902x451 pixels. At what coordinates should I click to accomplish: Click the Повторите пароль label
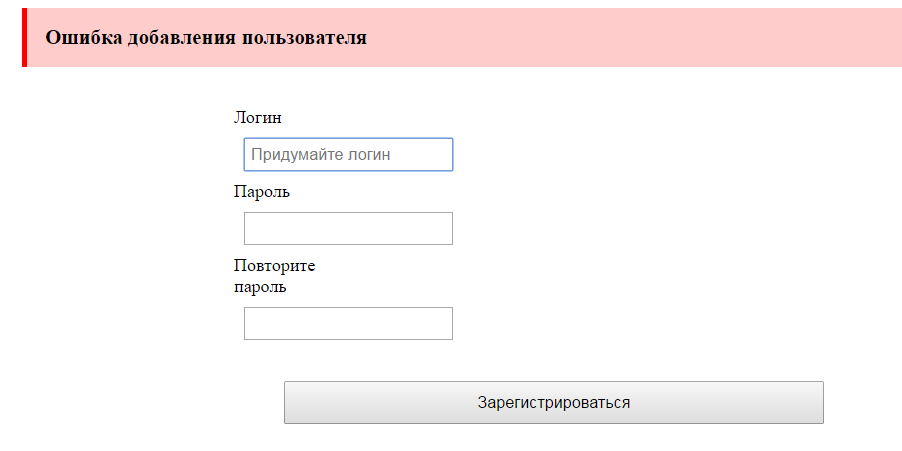(x=274, y=277)
